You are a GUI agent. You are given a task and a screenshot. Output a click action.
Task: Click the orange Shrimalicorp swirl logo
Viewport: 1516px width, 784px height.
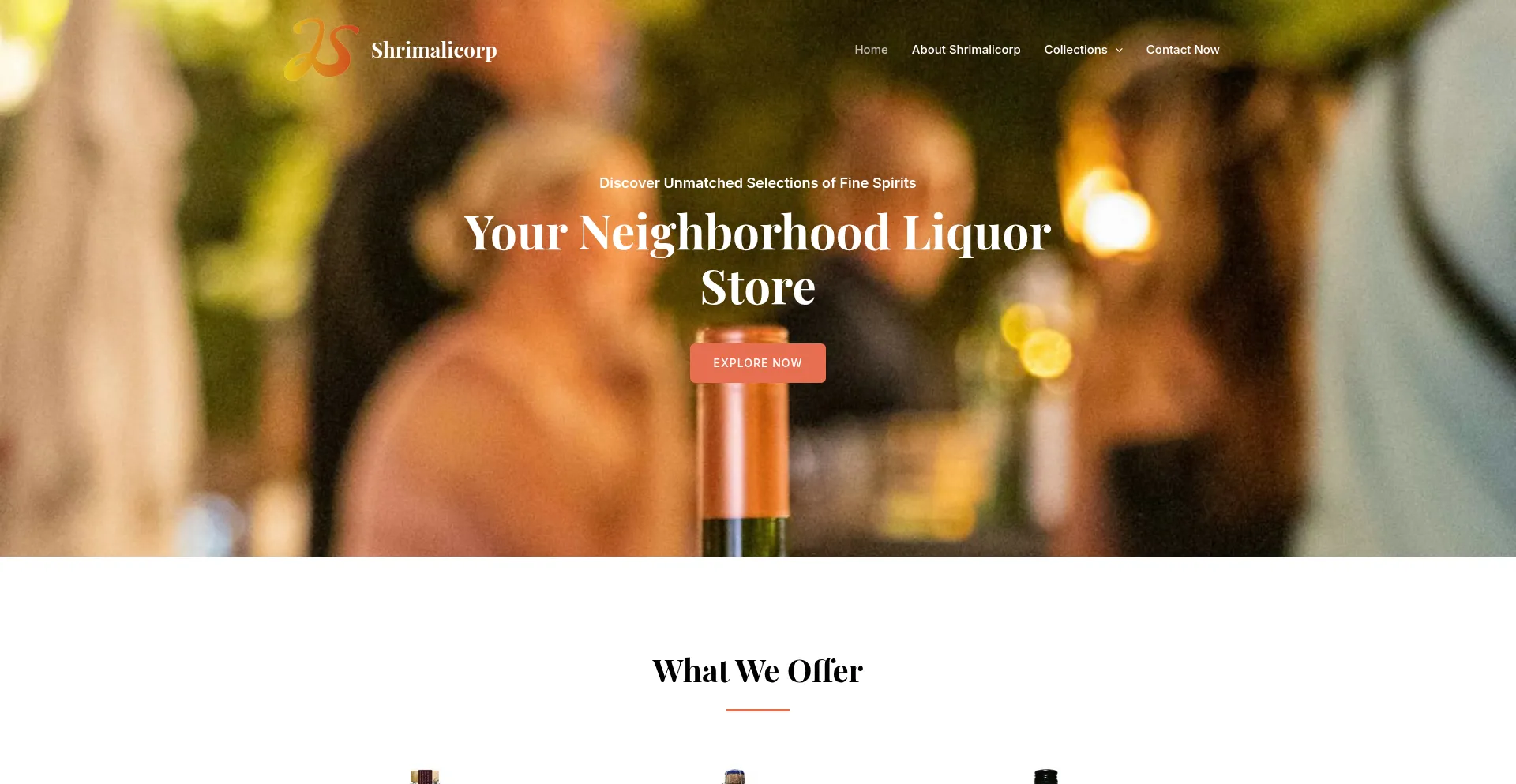pos(321,49)
